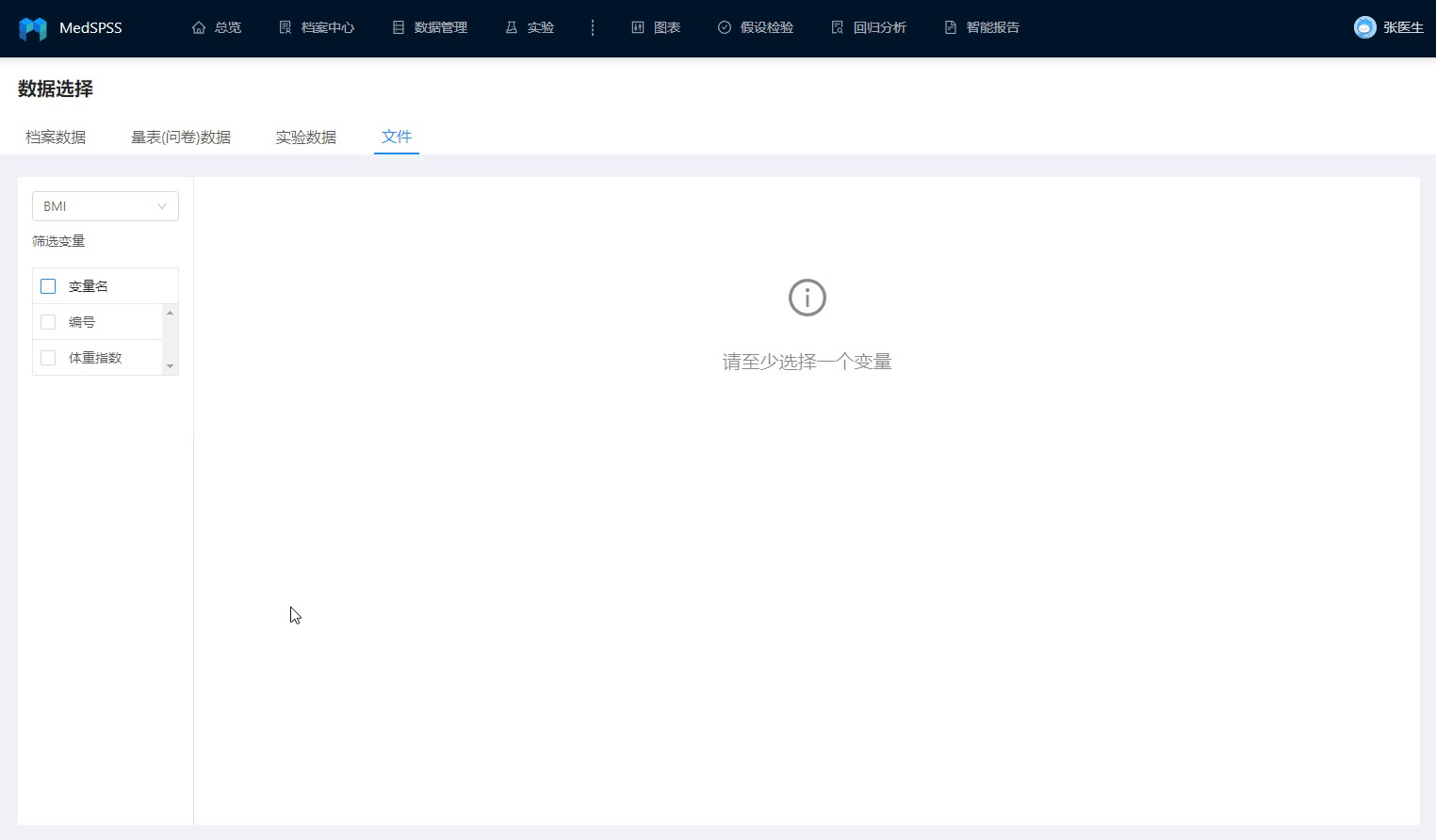Click the 档案中心 file search icon
1436x840 pixels.
tap(286, 28)
